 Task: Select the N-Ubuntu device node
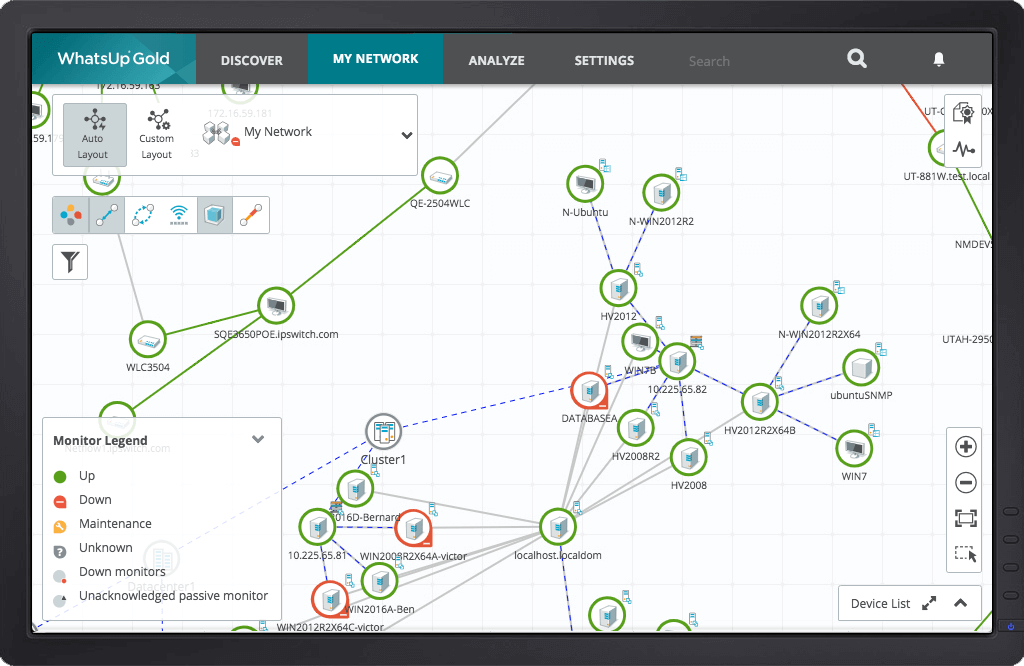pyautogui.click(x=585, y=184)
